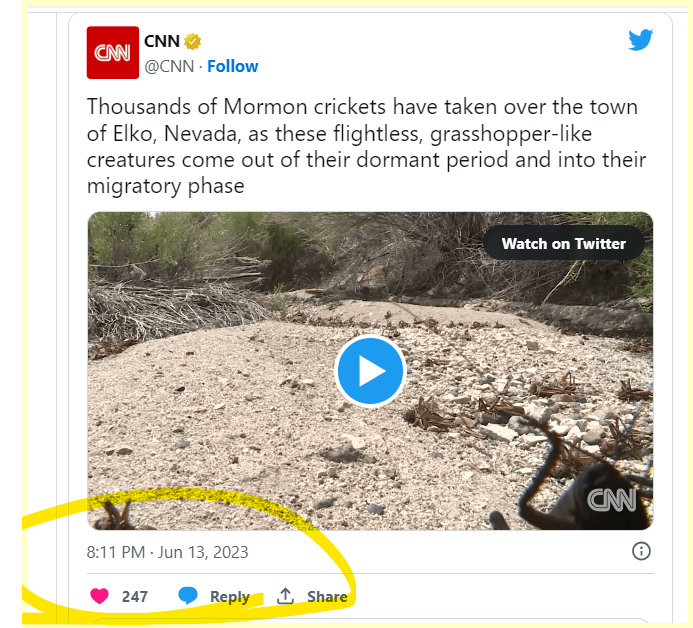Click the info circle icon
Image resolution: width=693 pixels, height=628 pixels.
pyautogui.click(x=642, y=551)
